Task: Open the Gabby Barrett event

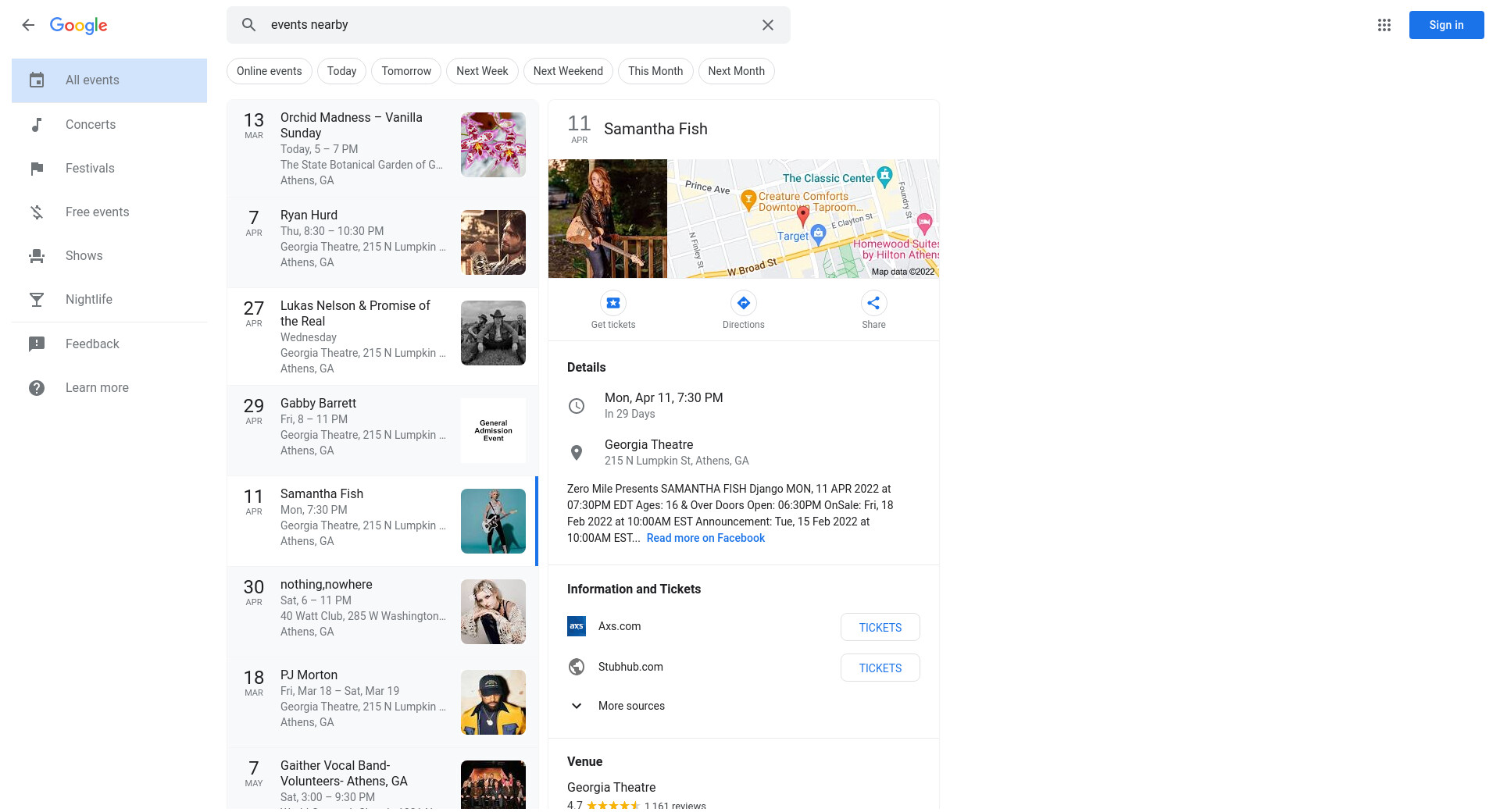Action: tap(383, 430)
